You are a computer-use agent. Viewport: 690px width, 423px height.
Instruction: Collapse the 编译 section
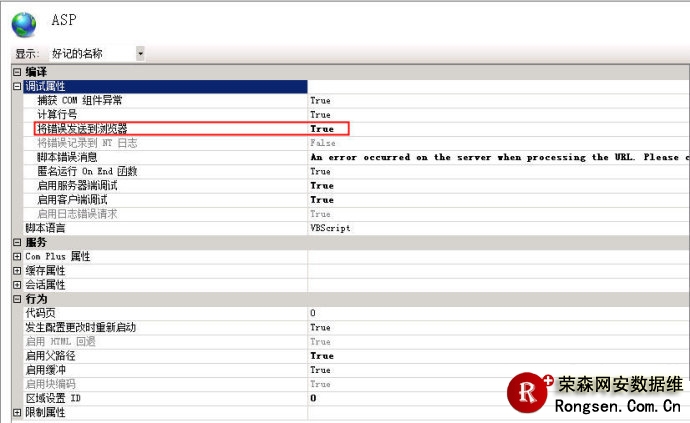pyautogui.click(x=17, y=72)
